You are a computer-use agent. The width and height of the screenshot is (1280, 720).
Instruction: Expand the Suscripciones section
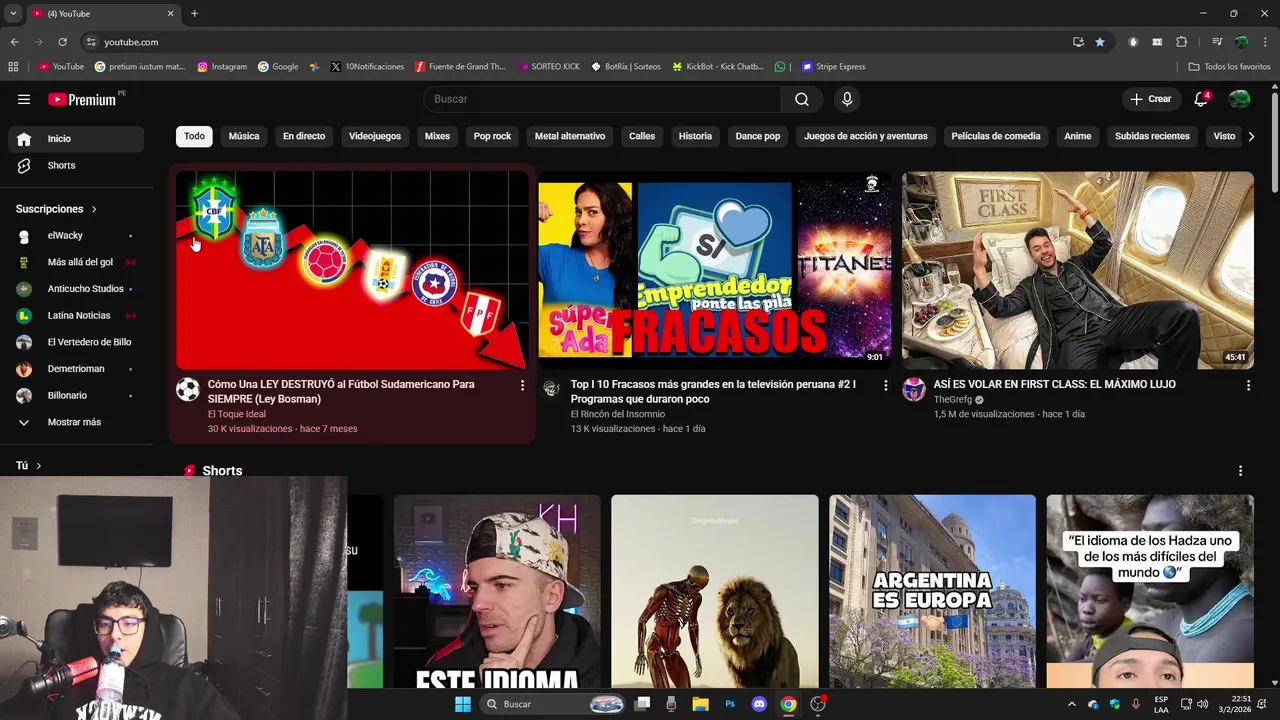coord(56,209)
